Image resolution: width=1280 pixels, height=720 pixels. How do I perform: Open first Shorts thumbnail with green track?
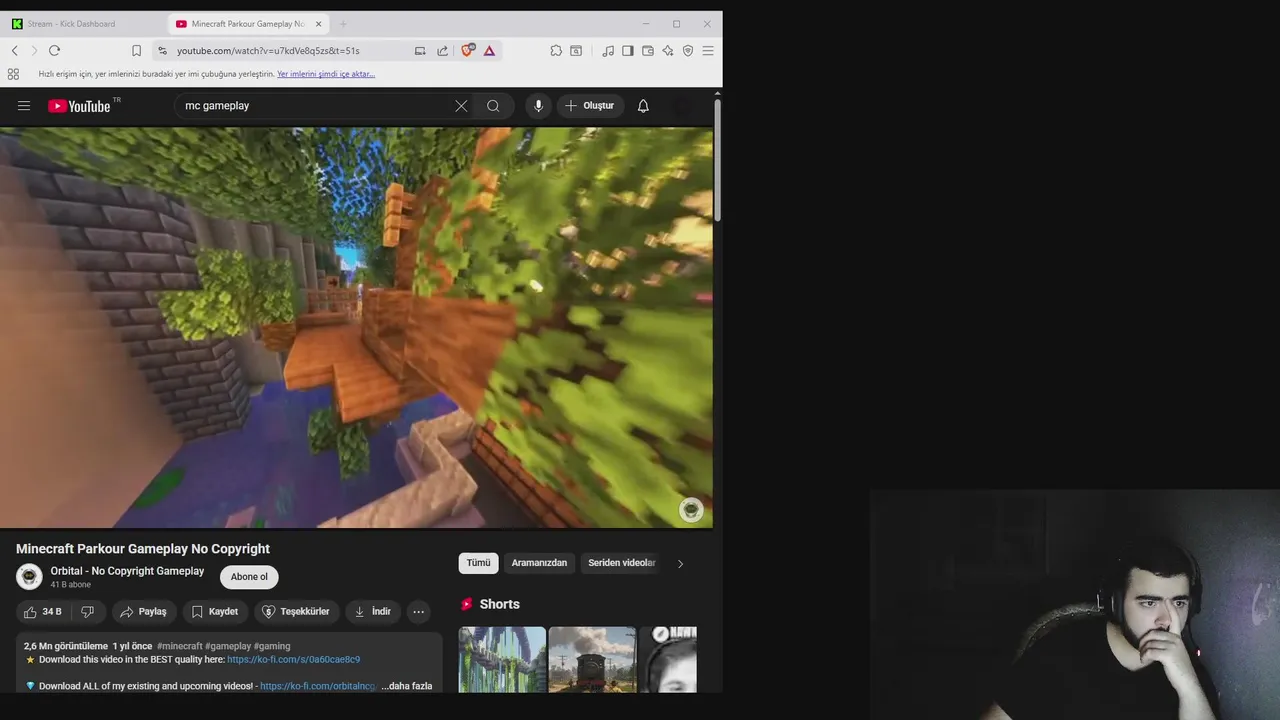point(502,660)
